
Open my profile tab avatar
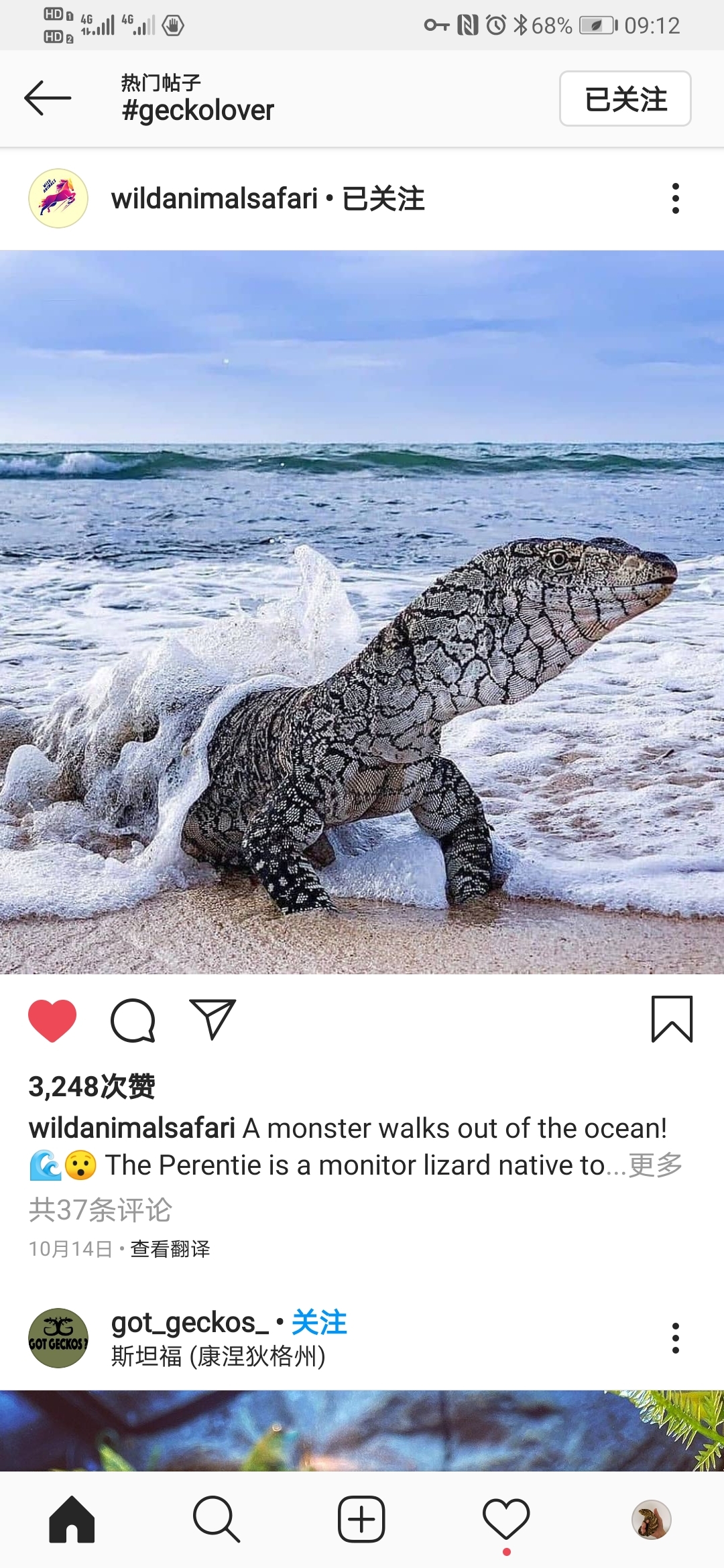tap(651, 1519)
